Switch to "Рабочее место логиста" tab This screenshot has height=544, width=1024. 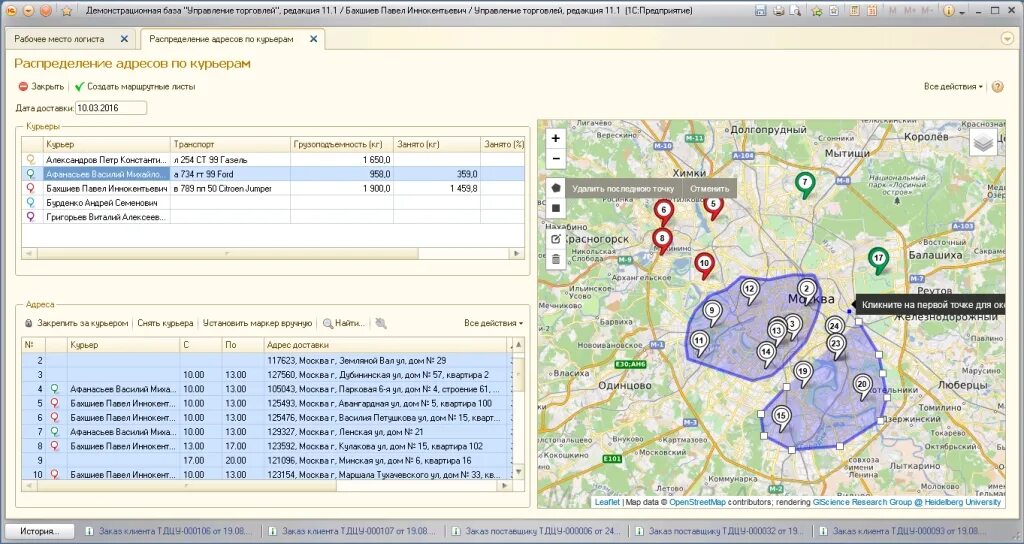(x=62, y=39)
